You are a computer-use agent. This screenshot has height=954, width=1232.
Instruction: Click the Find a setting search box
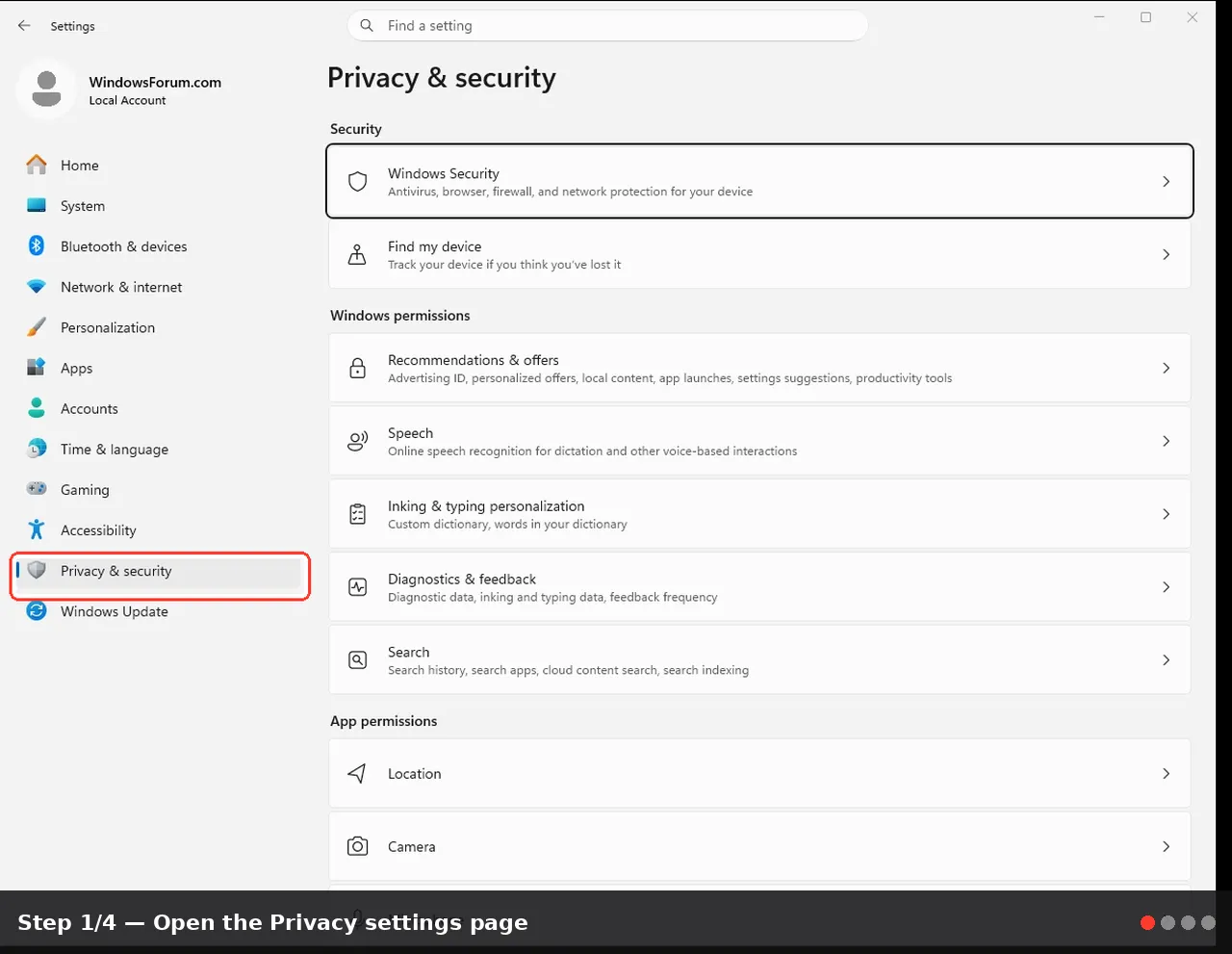[x=607, y=26]
